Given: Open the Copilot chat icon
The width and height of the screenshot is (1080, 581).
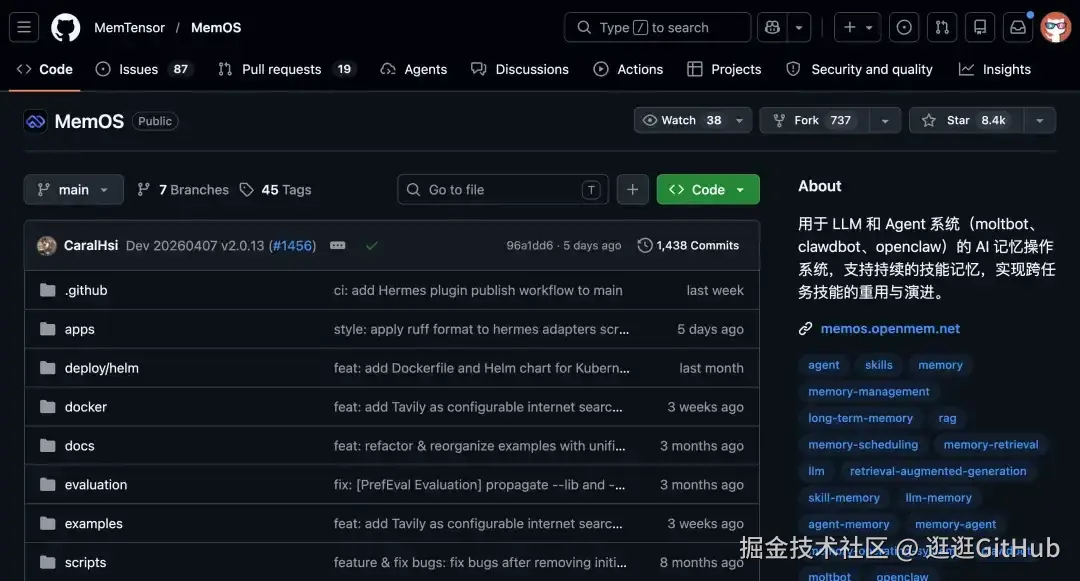Looking at the screenshot, I should (x=772, y=28).
